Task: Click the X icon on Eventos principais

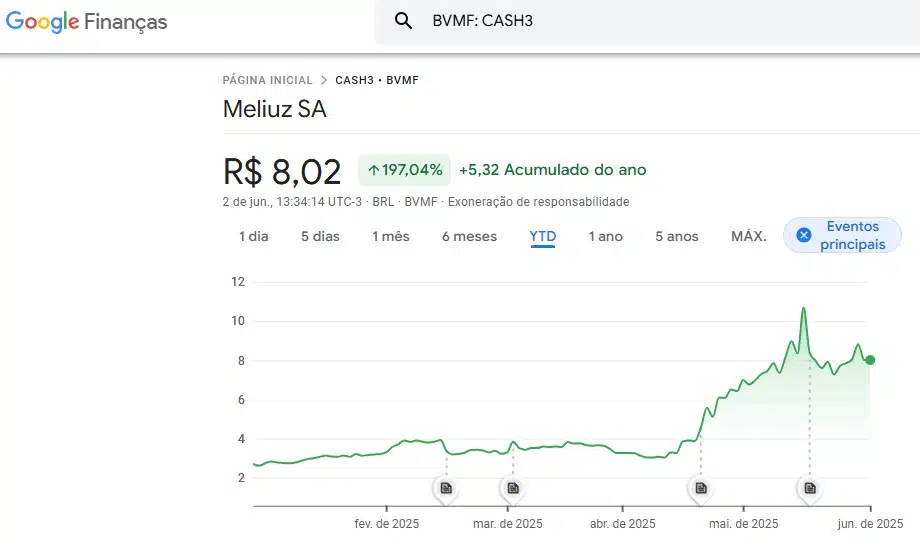Action: pos(804,235)
